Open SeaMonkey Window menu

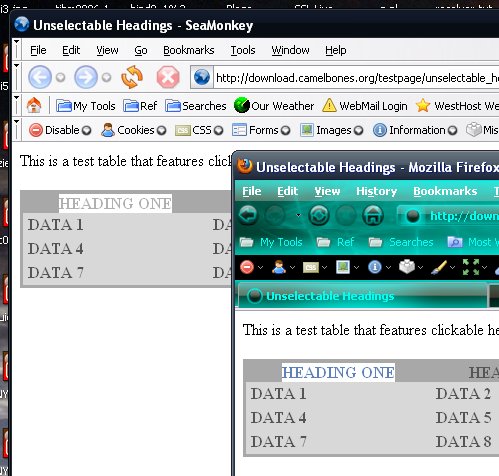pos(290,50)
